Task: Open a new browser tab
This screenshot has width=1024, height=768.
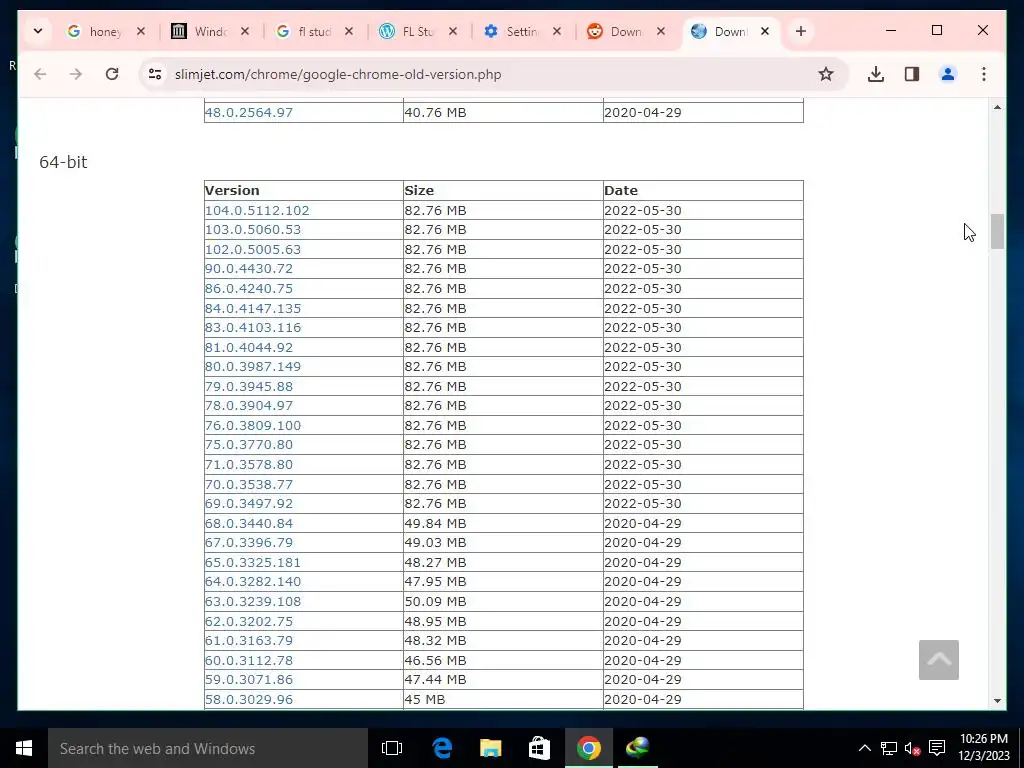Action: [801, 31]
